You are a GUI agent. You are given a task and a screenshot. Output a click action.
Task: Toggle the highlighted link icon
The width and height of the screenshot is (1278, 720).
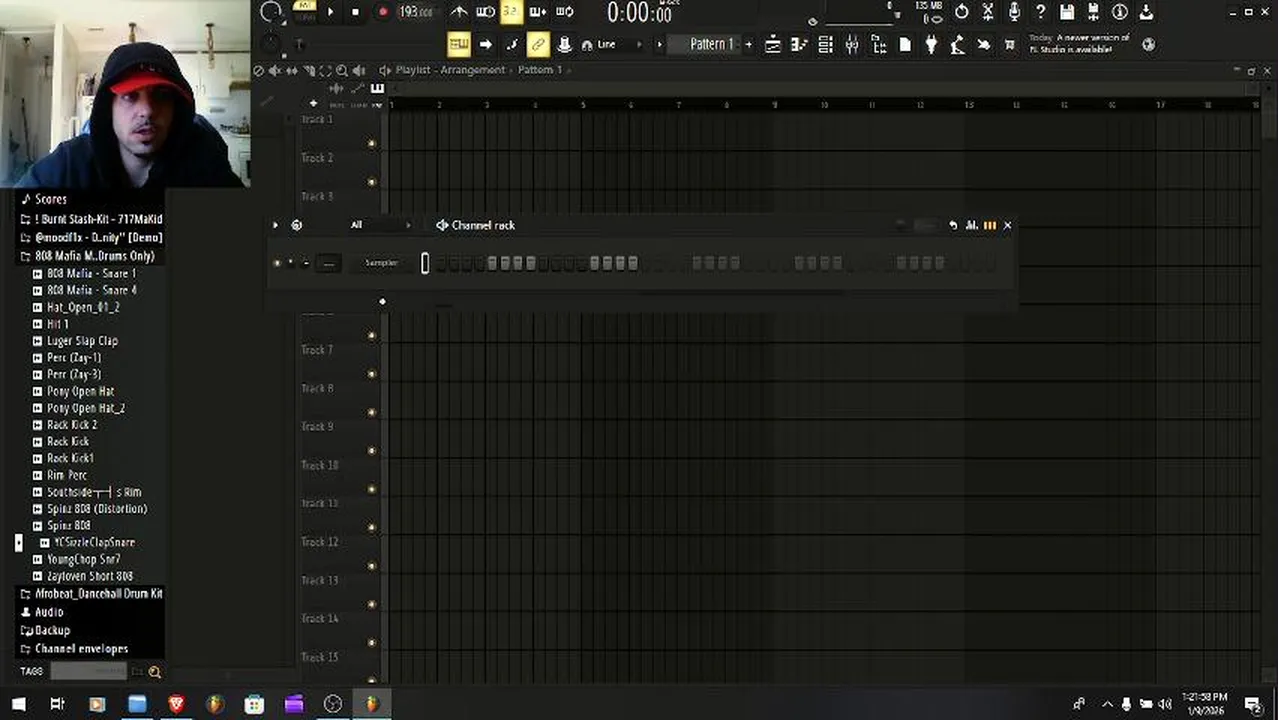(x=538, y=44)
